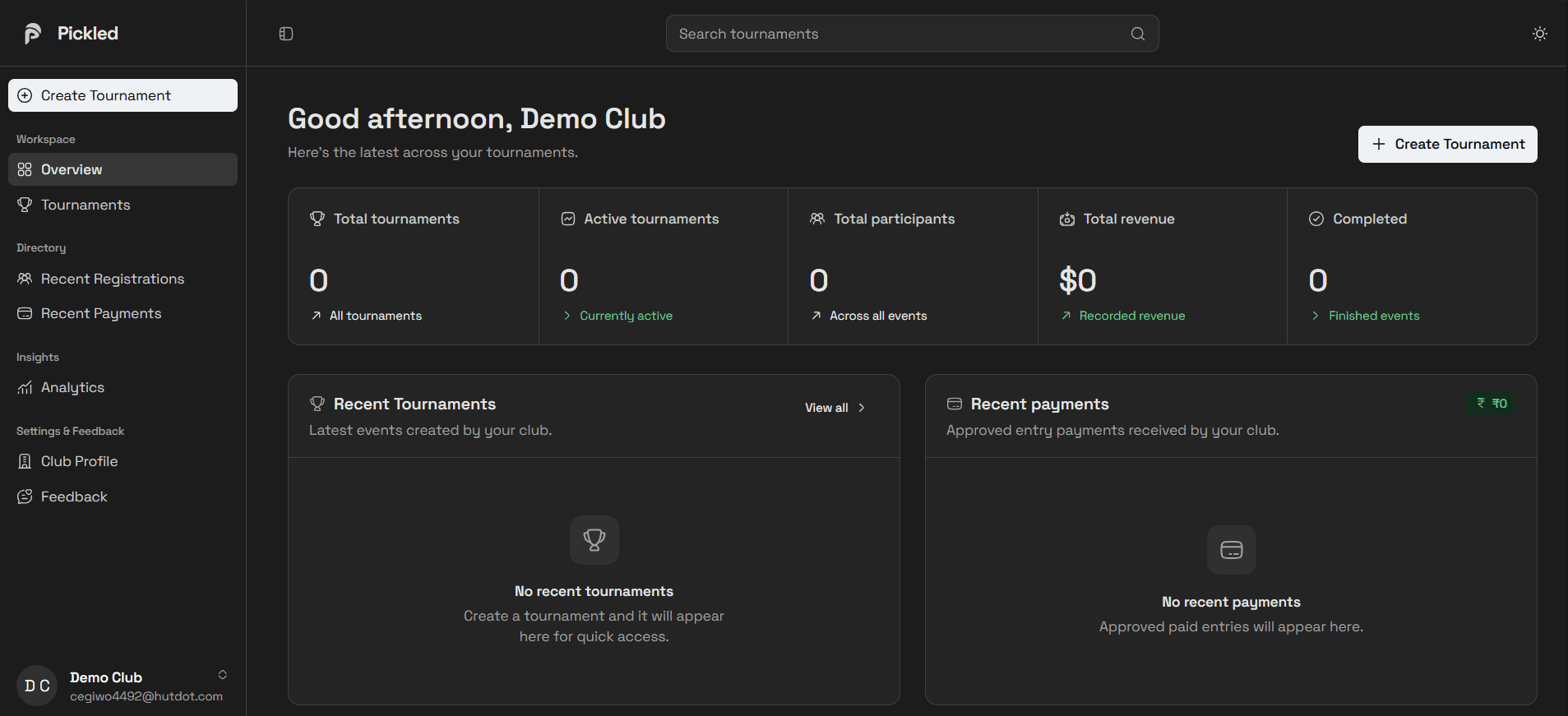Click the Pickled logo icon

pyautogui.click(x=32, y=34)
